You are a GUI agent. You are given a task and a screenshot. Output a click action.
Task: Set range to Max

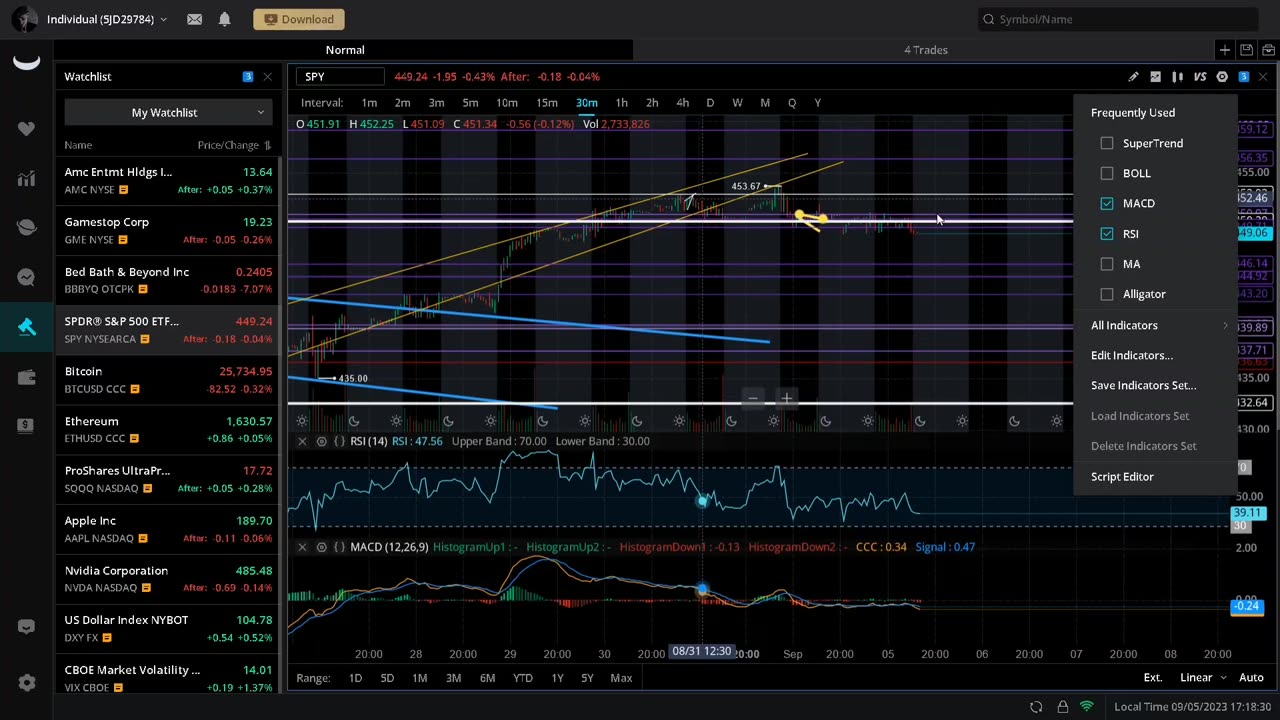621,678
